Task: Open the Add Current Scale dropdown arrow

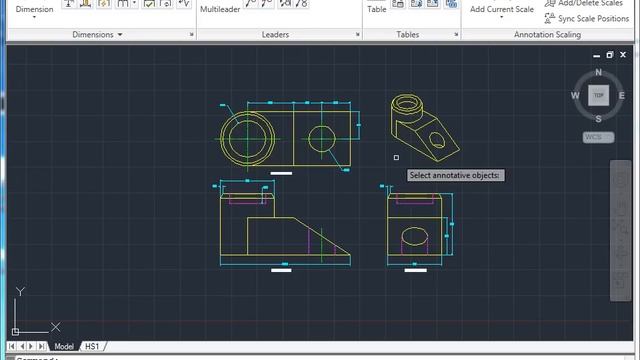Action: [x=502, y=17]
